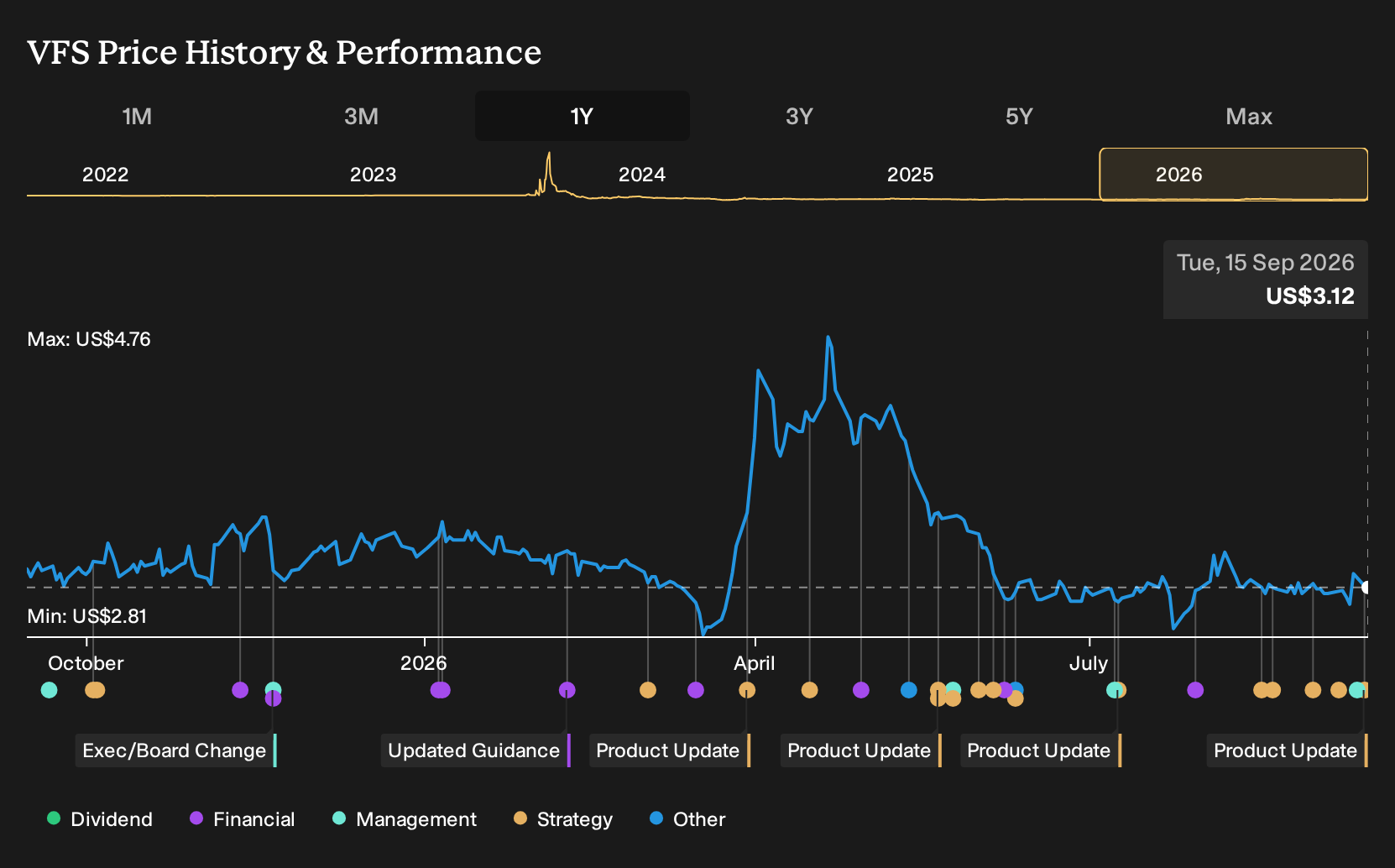Jump to 2024 on the overview timeline
Screen dimensions: 1395x868
(x=642, y=175)
